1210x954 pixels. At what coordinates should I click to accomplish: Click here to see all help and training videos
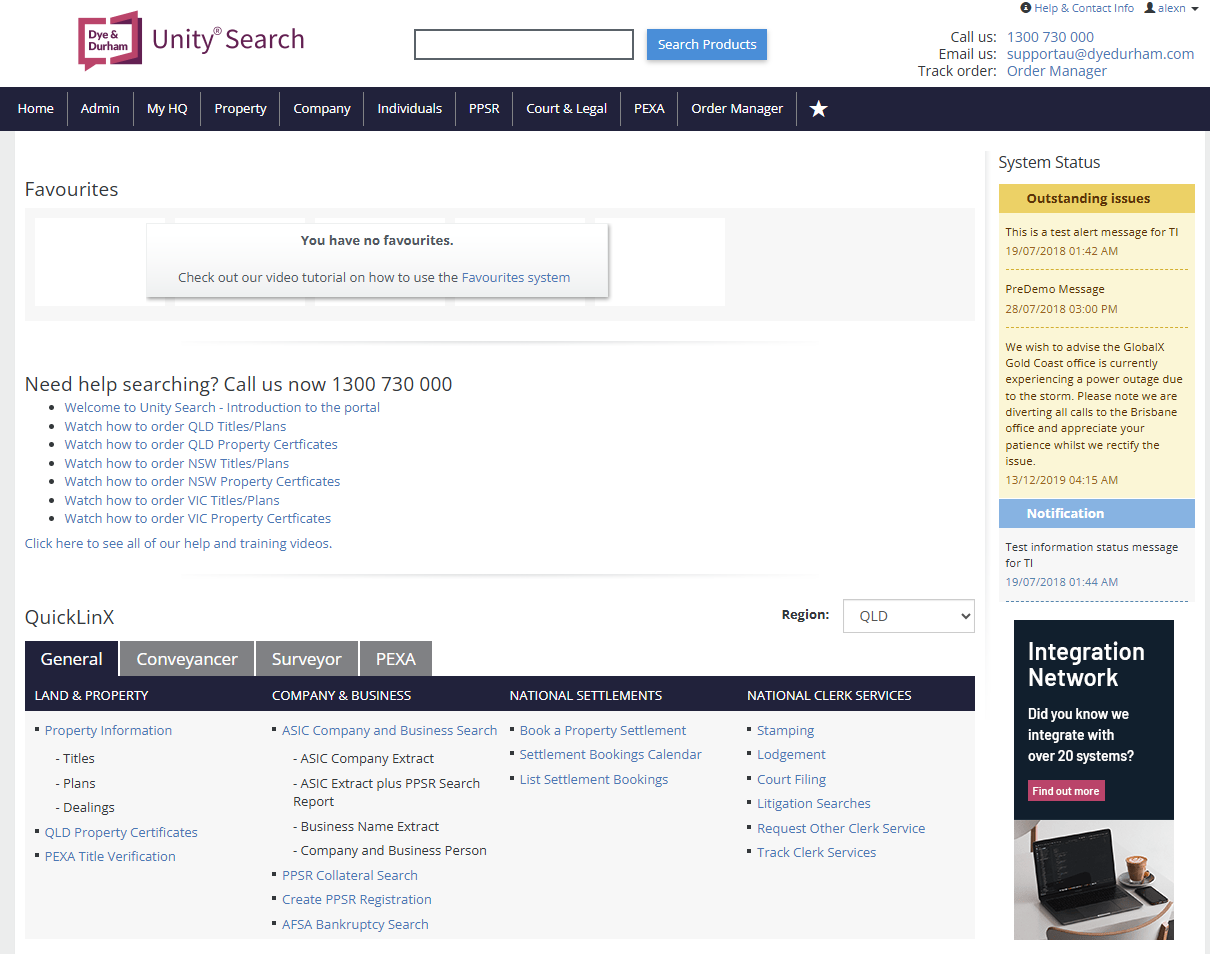tap(178, 543)
